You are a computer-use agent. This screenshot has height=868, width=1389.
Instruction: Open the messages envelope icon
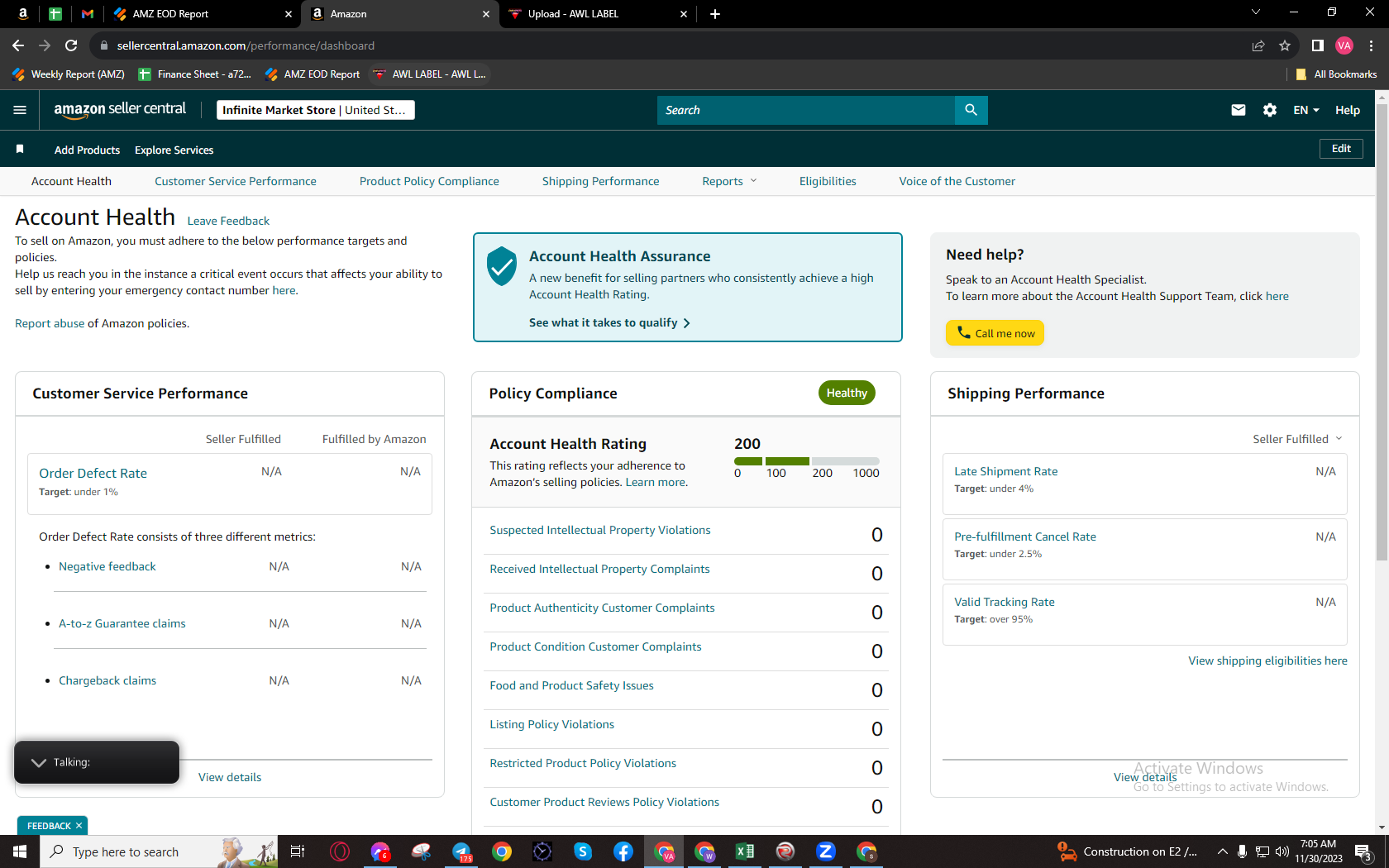pos(1238,110)
